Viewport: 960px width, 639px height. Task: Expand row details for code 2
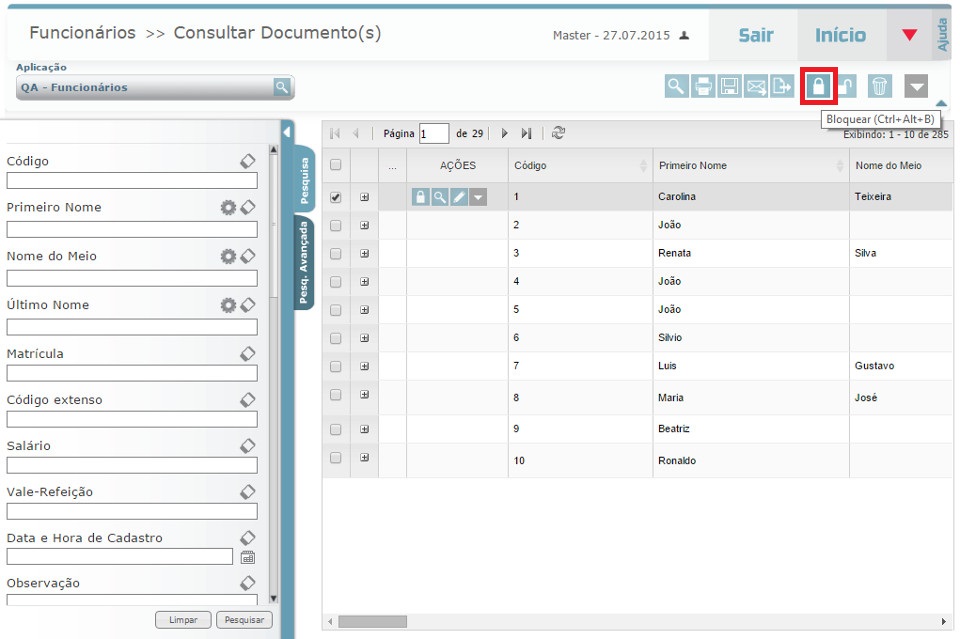[x=364, y=225]
